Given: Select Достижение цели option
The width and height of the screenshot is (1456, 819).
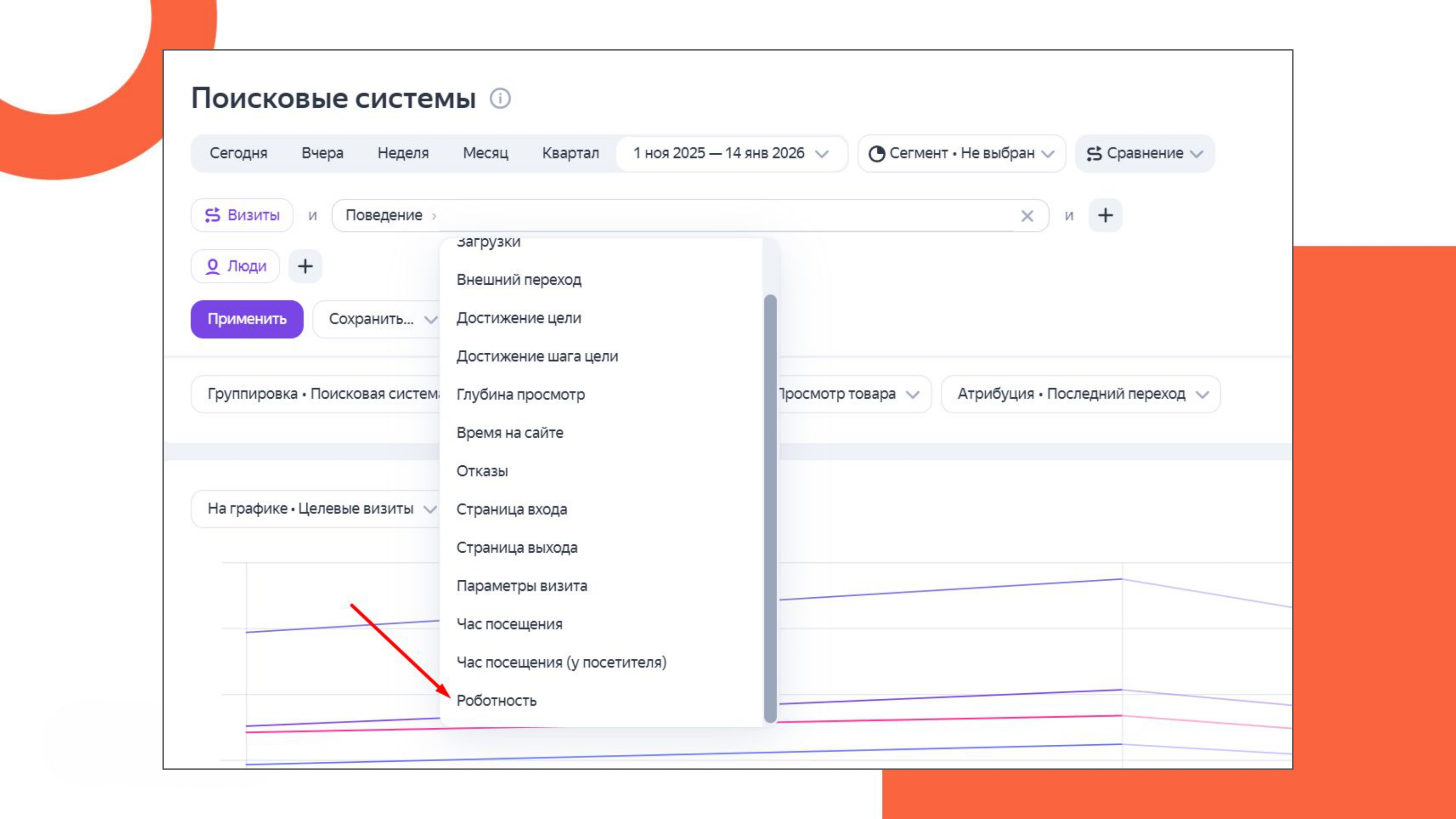Looking at the screenshot, I should click(518, 318).
